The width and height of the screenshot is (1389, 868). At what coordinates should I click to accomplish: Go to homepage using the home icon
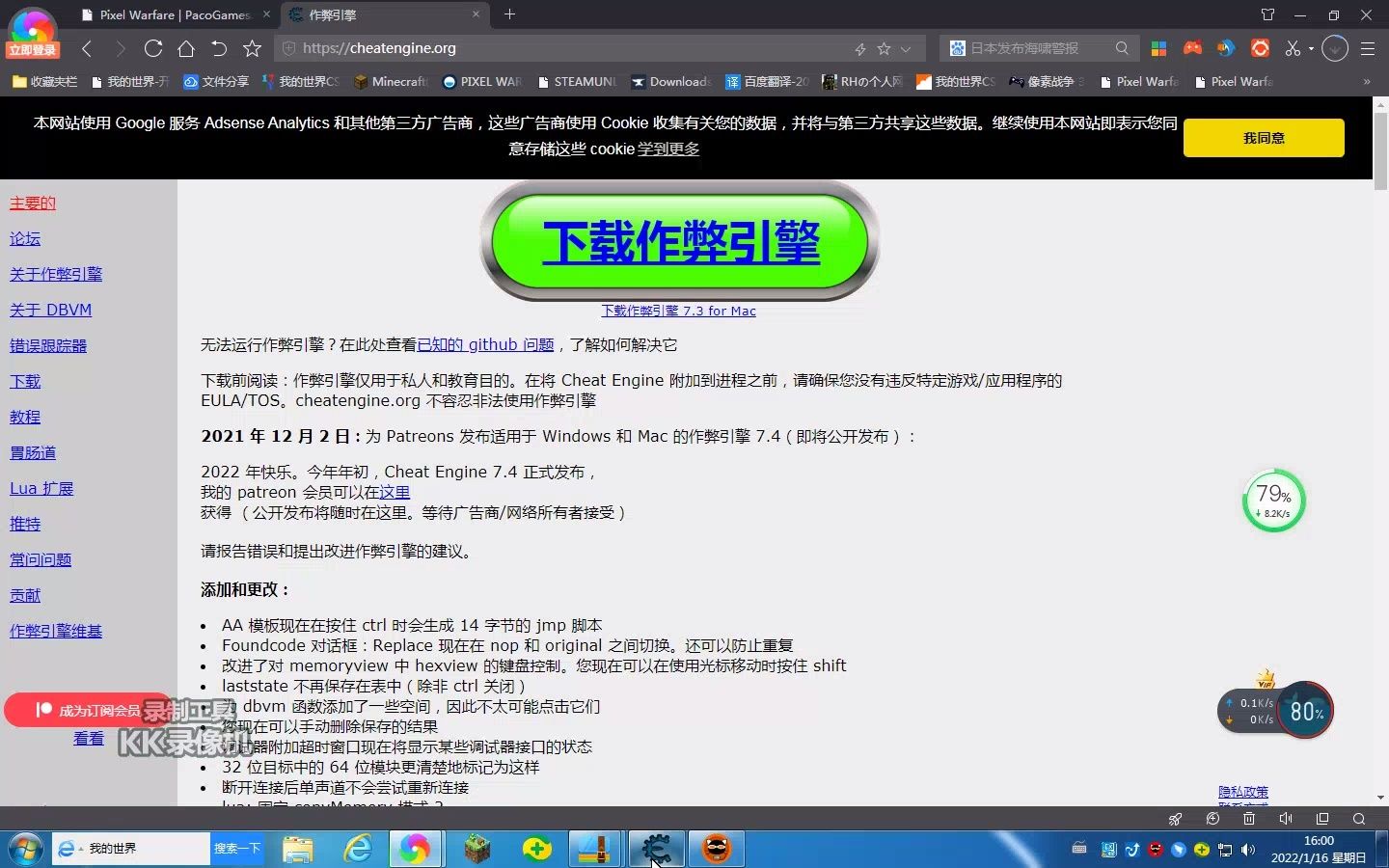[x=185, y=48]
